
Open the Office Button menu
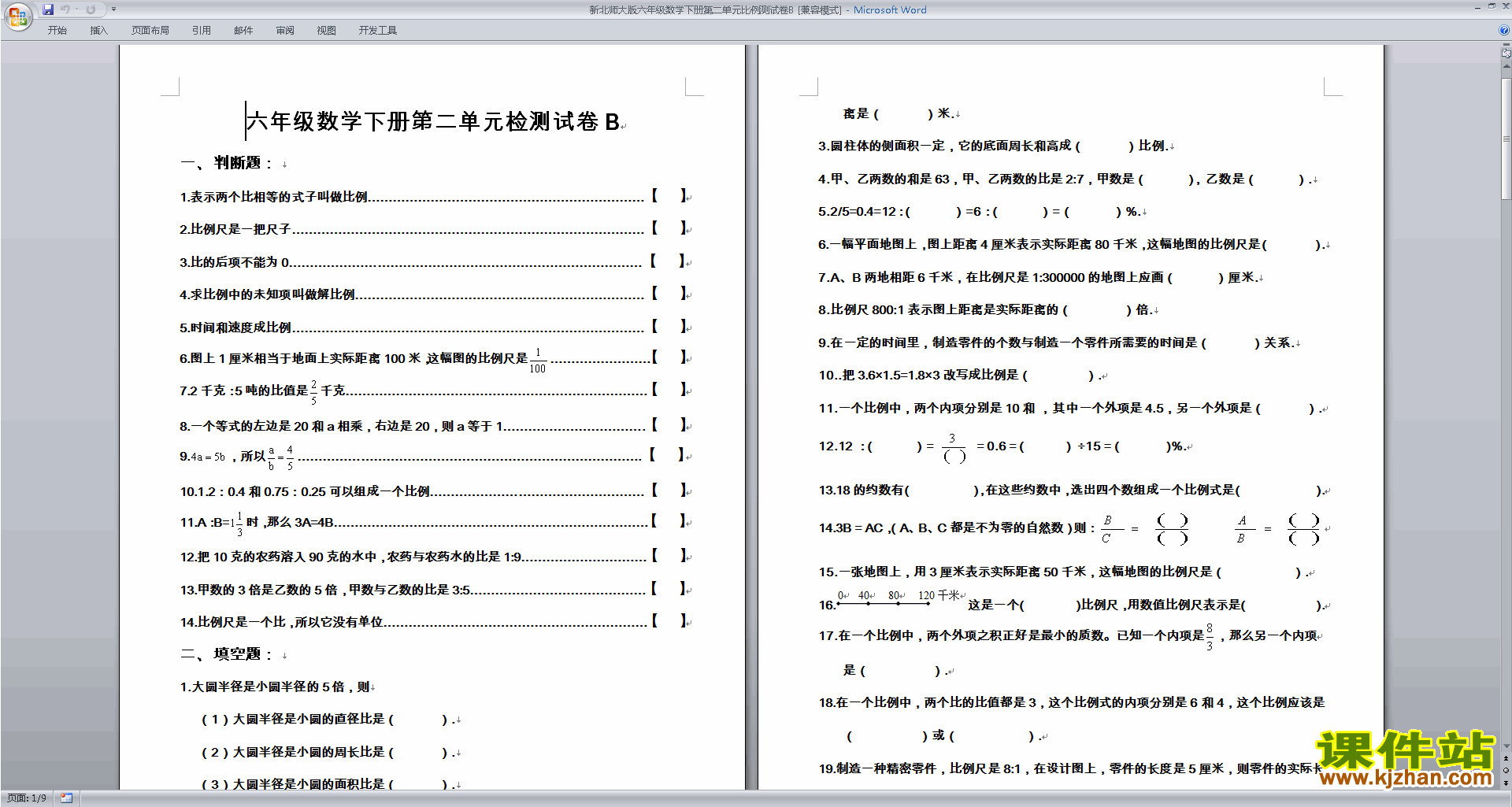coord(17,17)
